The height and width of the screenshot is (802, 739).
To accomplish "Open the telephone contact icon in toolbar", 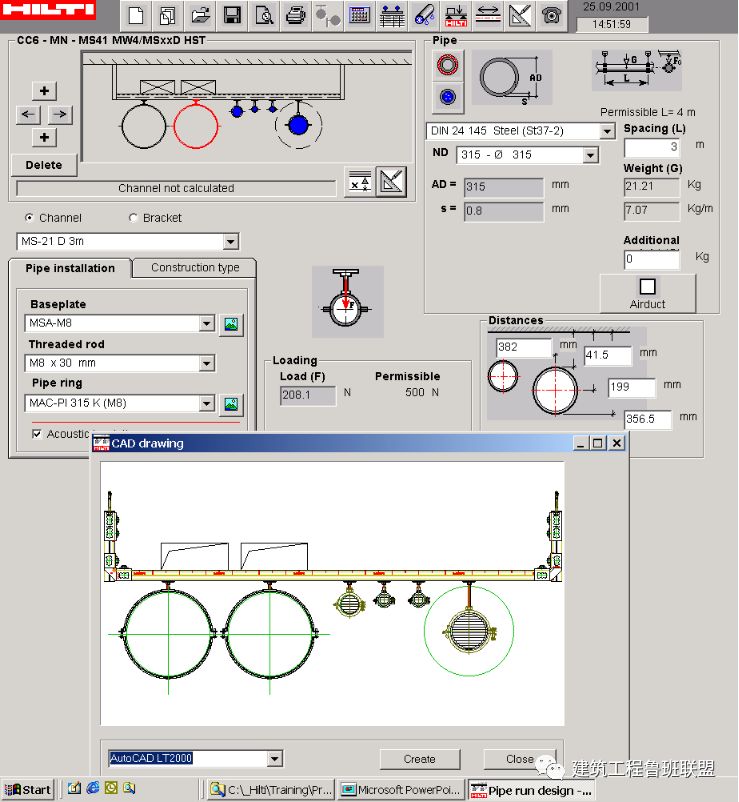I will click(550, 15).
